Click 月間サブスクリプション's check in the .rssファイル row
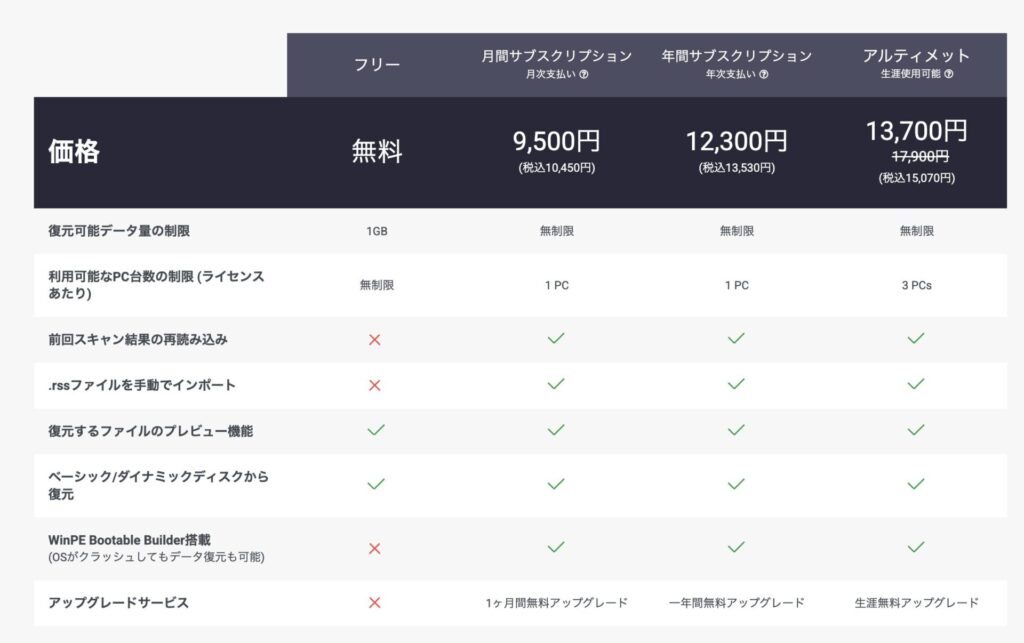This screenshot has width=1024, height=643. 556,384
